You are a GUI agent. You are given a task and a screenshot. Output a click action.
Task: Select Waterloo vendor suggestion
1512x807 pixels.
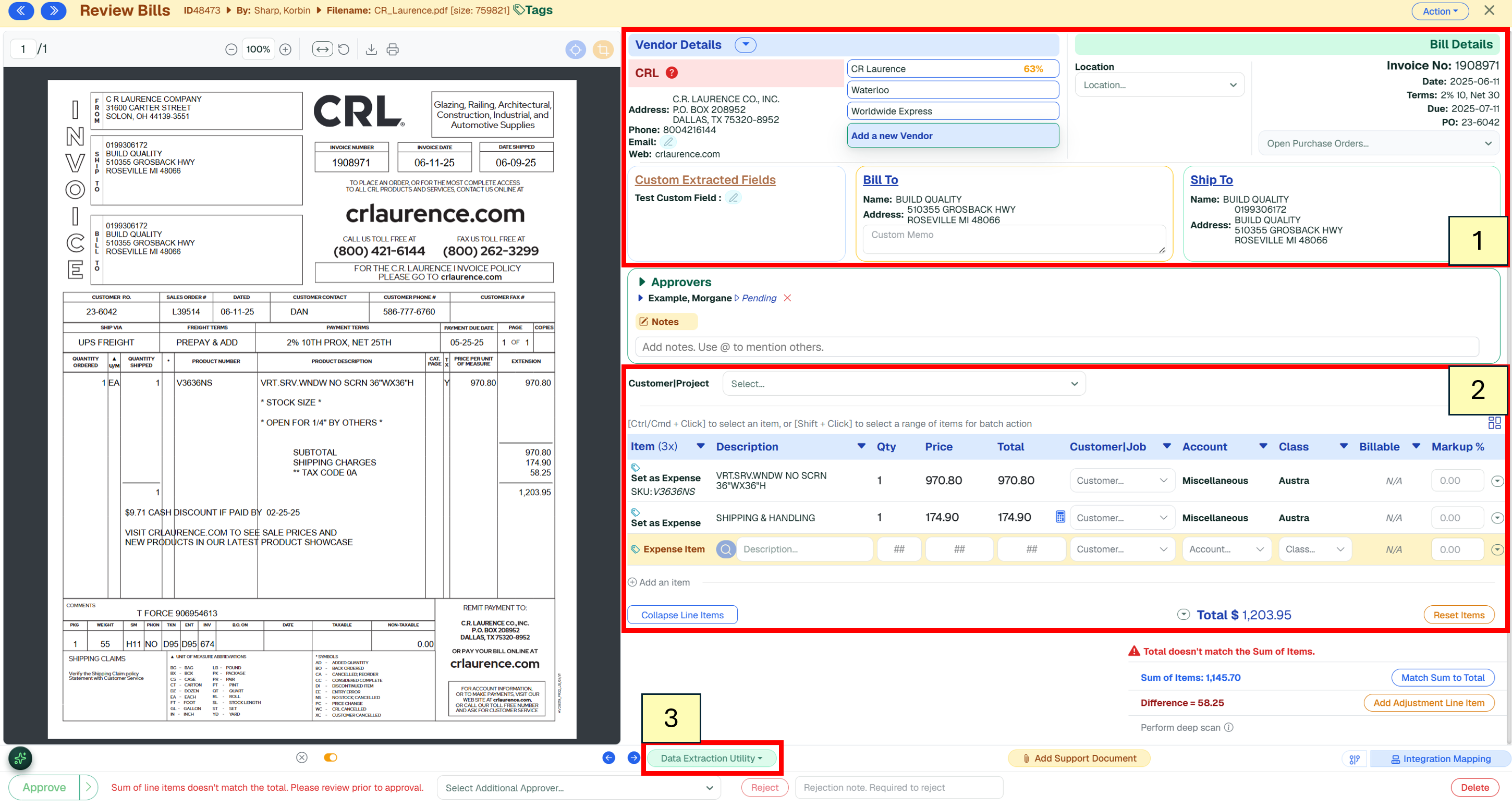coord(953,90)
